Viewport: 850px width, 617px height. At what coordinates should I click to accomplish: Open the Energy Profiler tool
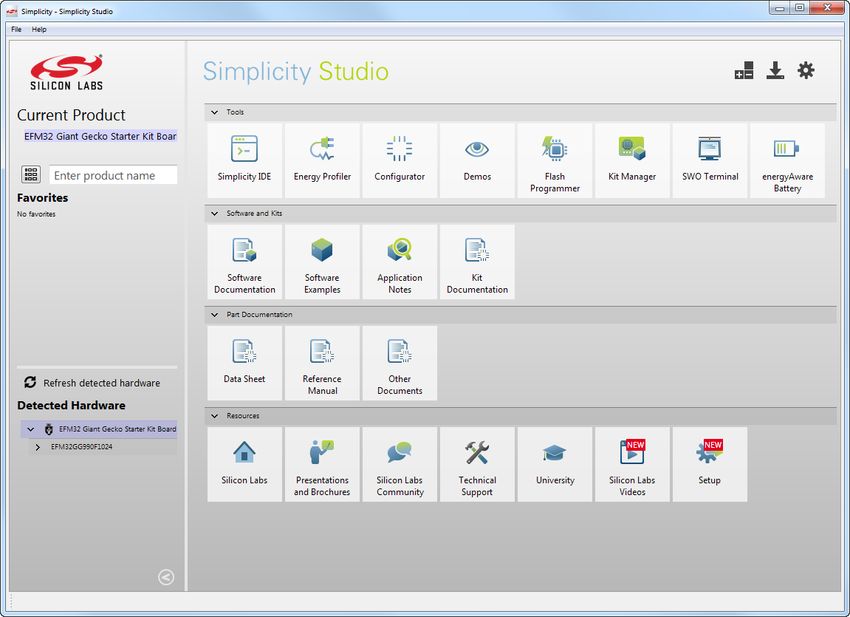(322, 160)
